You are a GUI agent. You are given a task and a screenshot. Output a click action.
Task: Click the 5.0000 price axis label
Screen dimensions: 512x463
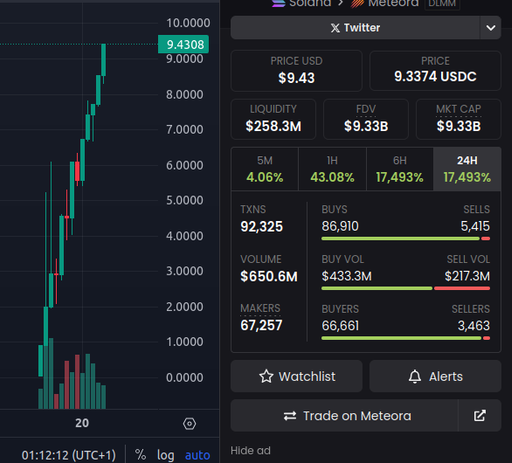(185, 200)
